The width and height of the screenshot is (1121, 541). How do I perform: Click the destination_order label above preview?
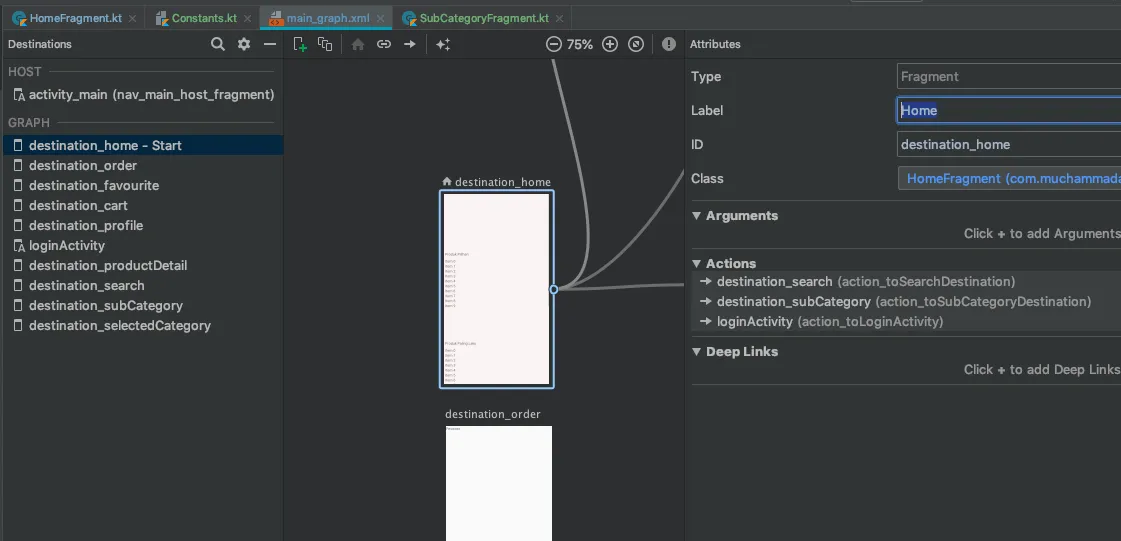coord(493,415)
